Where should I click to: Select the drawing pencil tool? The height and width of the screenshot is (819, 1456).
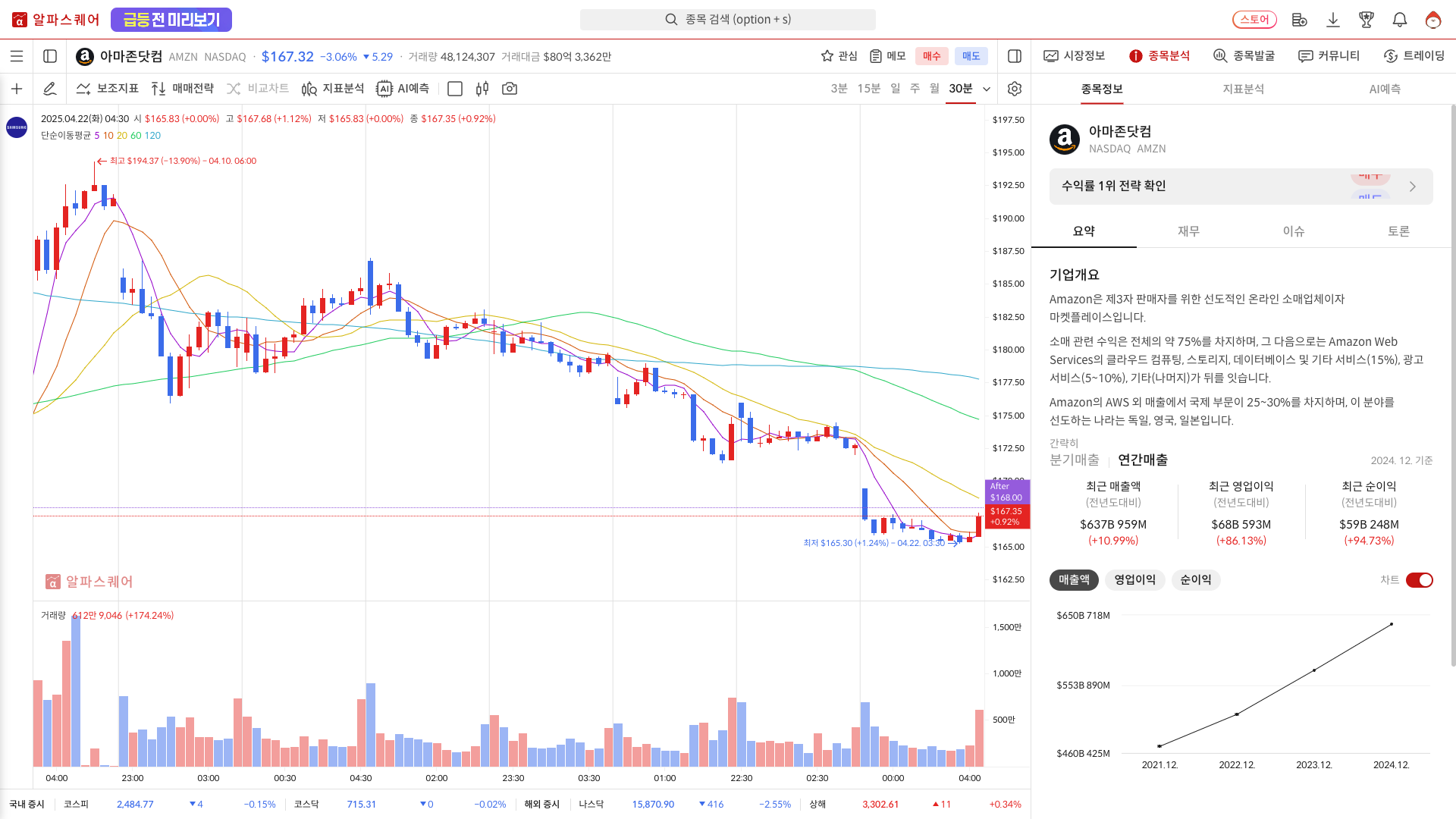[50, 89]
